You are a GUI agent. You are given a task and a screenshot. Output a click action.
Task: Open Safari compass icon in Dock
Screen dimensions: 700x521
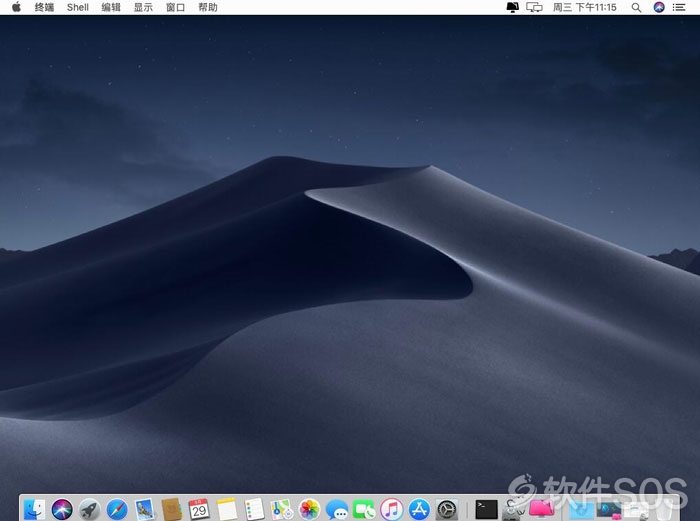[x=117, y=509]
